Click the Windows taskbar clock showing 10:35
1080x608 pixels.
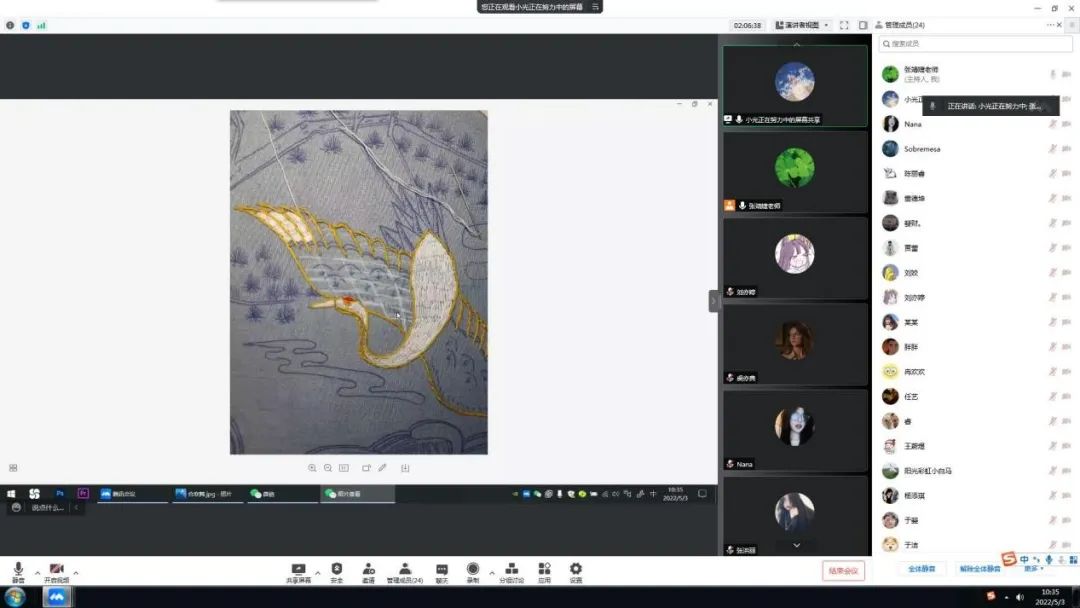point(1050,597)
